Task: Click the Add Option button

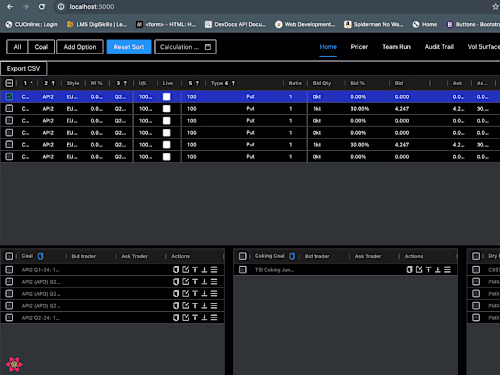Action: tap(80, 47)
